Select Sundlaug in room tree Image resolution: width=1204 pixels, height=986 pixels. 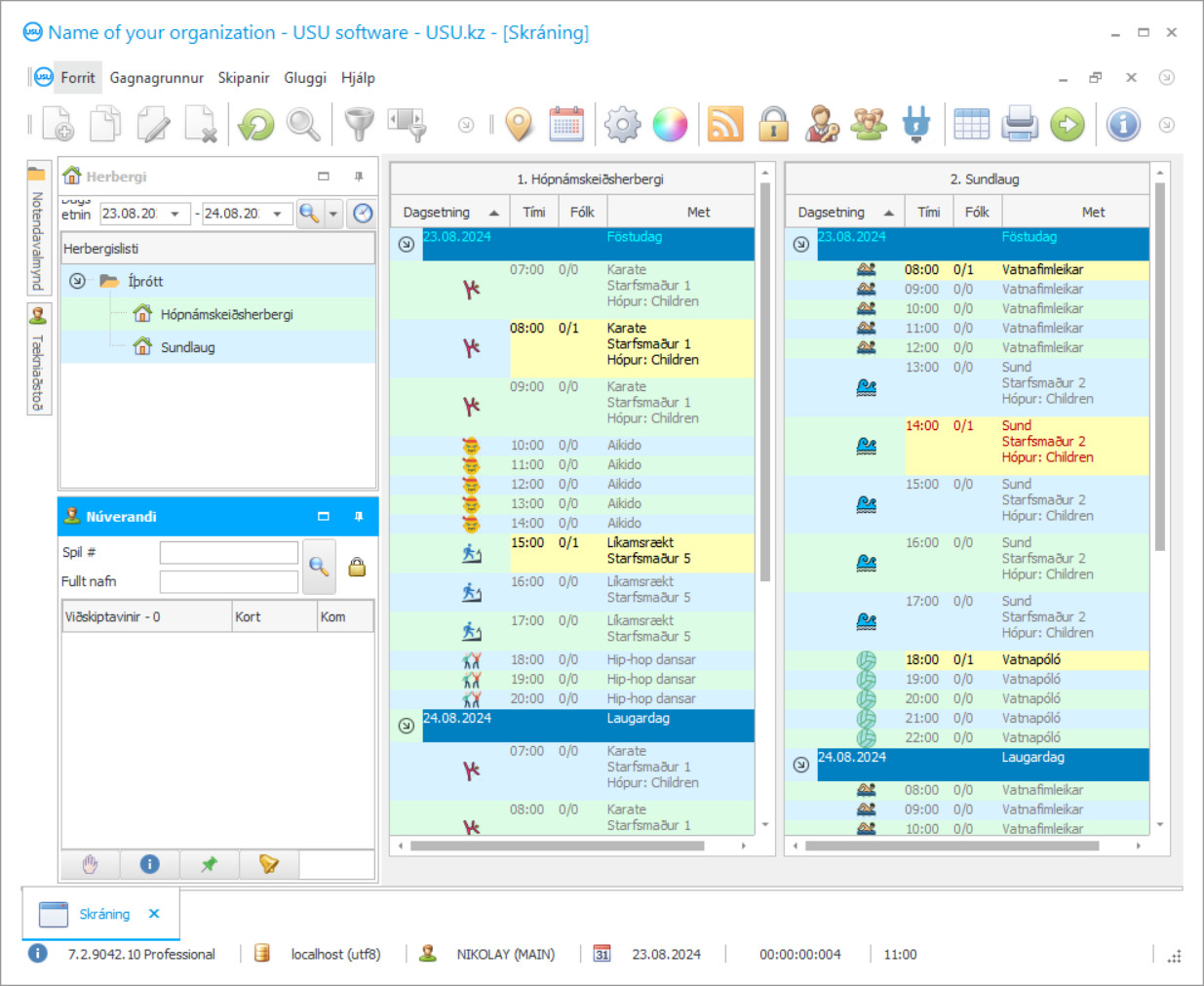tap(187, 347)
